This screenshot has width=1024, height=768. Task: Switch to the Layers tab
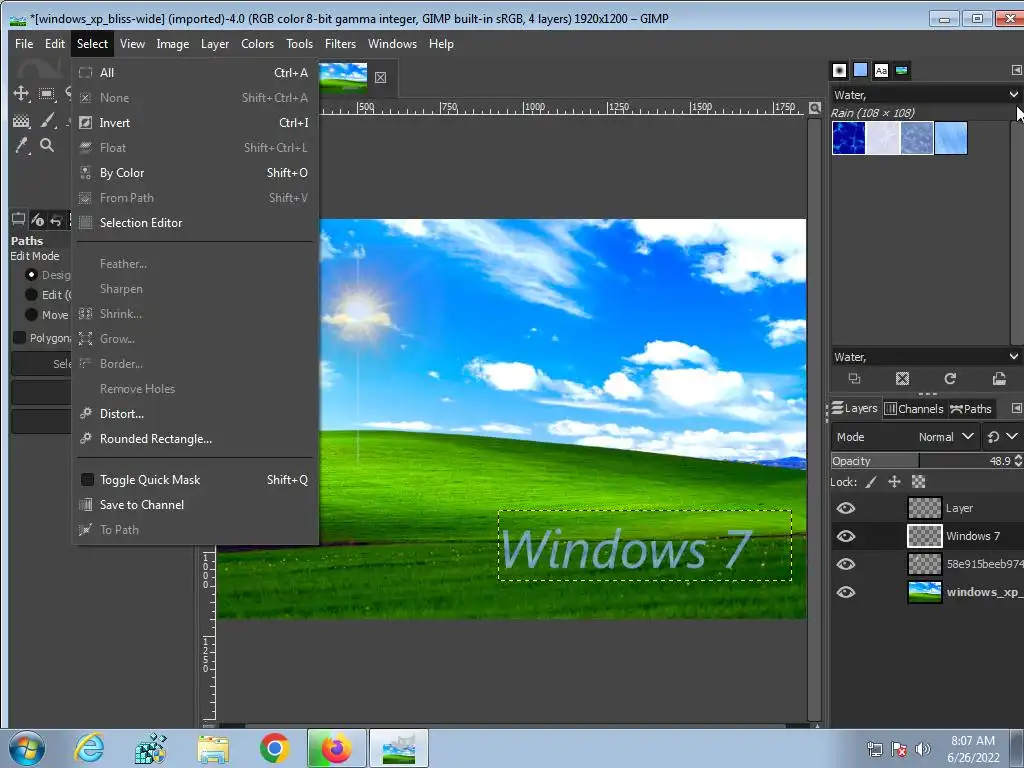[x=854, y=409]
